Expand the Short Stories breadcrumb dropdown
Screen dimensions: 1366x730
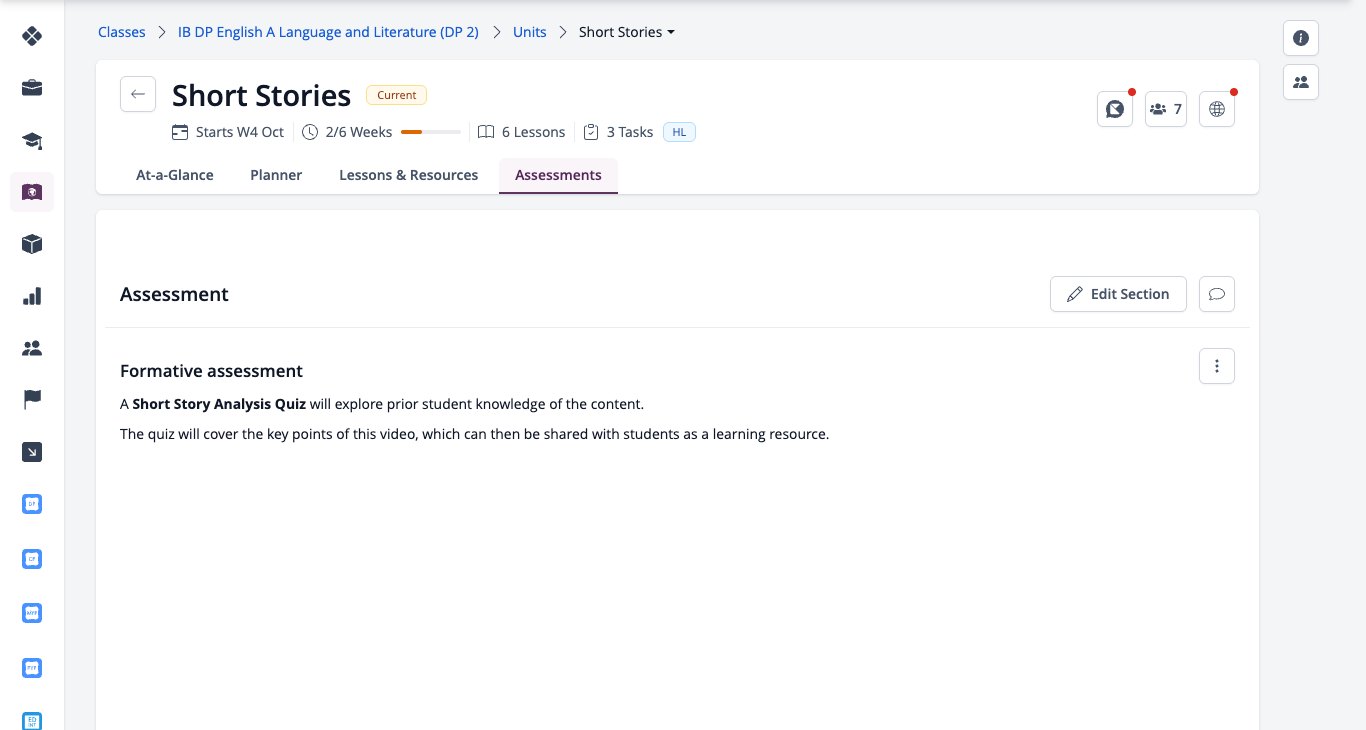tap(627, 32)
